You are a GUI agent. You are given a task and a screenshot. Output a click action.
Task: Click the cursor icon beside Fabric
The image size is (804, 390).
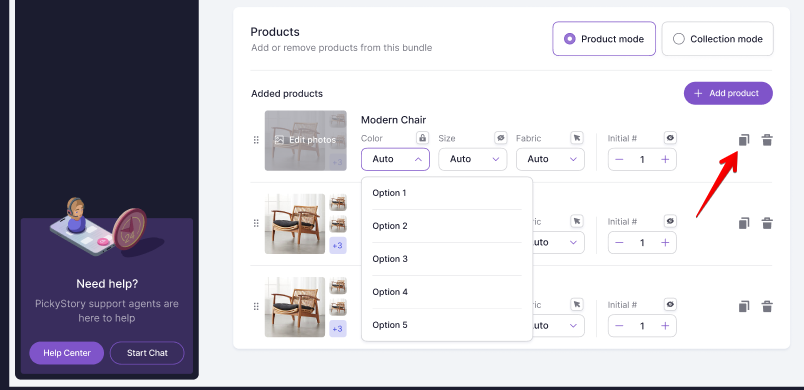click(577, 138)
